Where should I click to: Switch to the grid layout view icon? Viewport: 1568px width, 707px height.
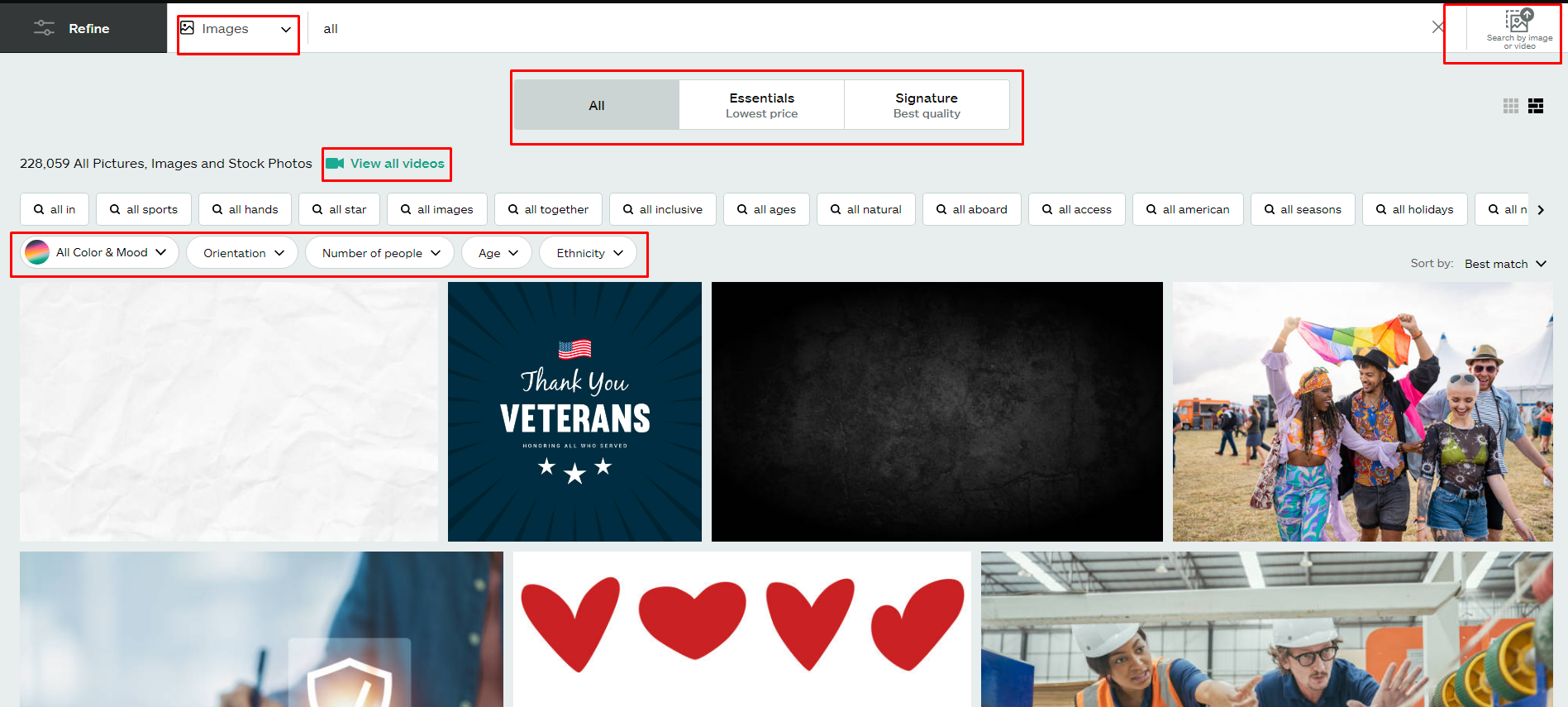click(1510, 106)
